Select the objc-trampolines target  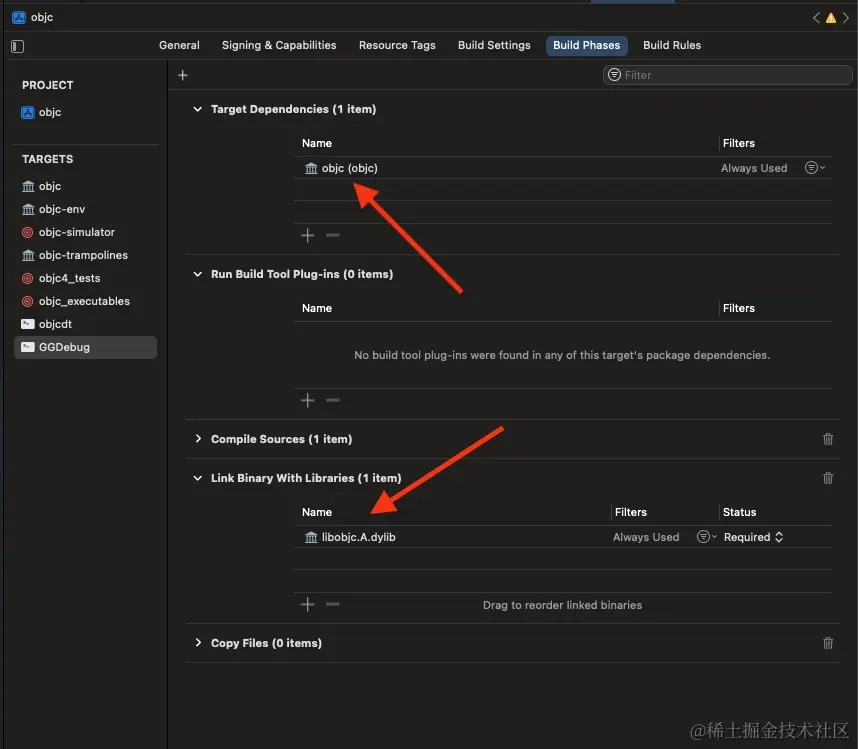[x=74, y=256]
